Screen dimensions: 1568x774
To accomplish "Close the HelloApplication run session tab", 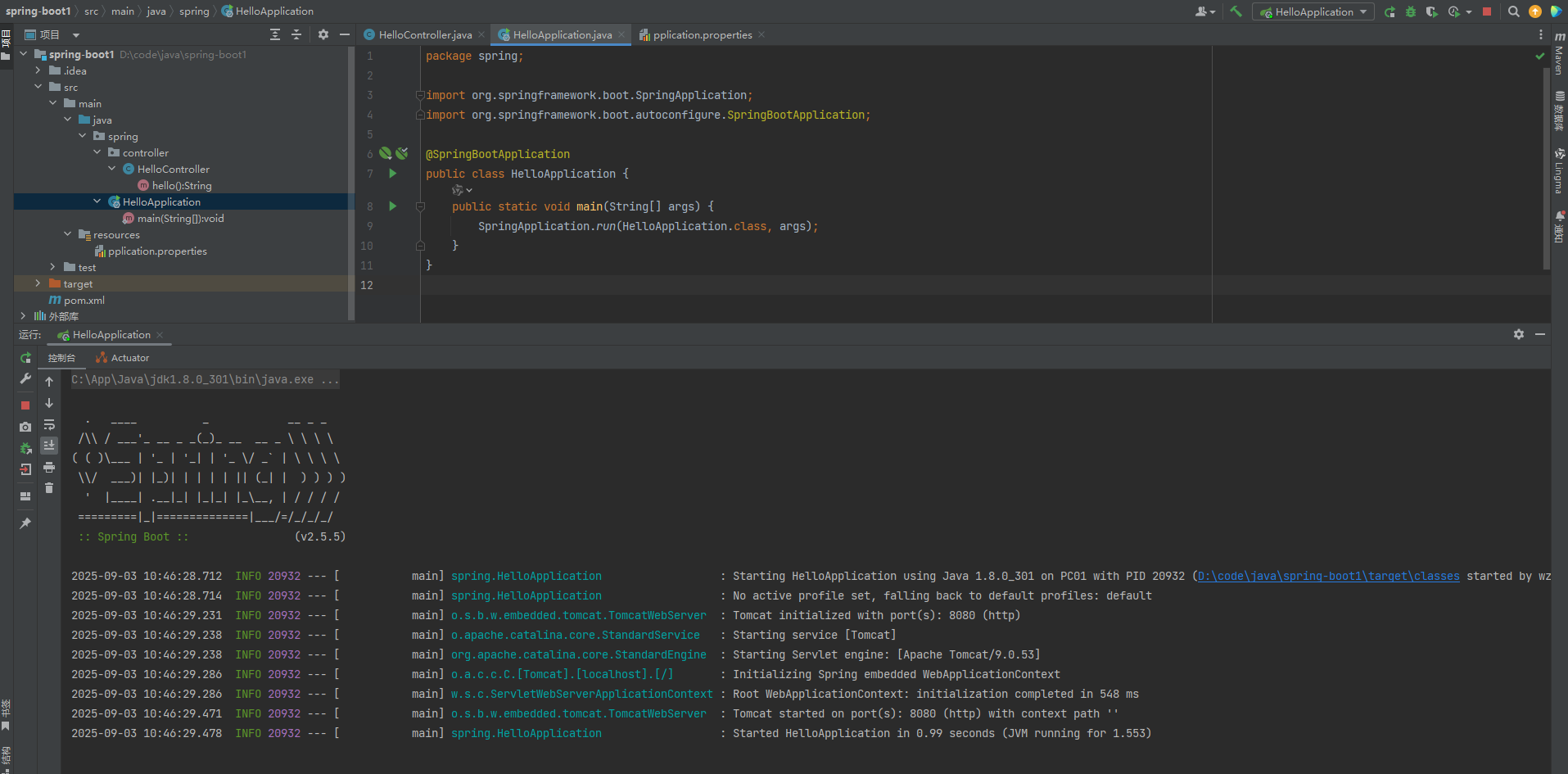I will click(160, 335).
